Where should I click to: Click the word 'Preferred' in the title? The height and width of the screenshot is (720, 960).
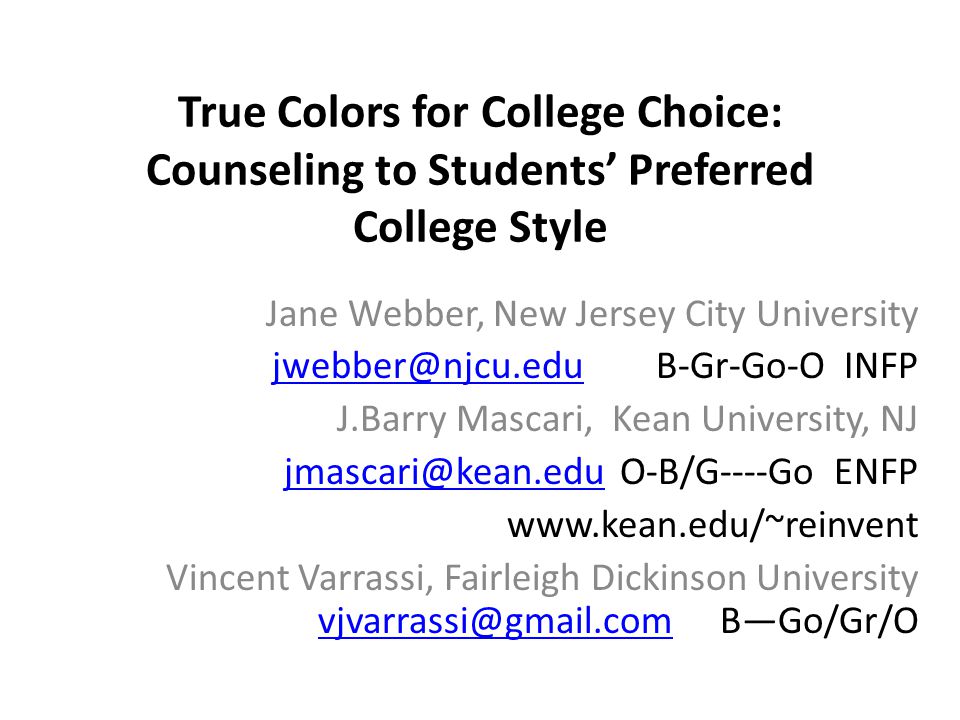coord(721,170)
